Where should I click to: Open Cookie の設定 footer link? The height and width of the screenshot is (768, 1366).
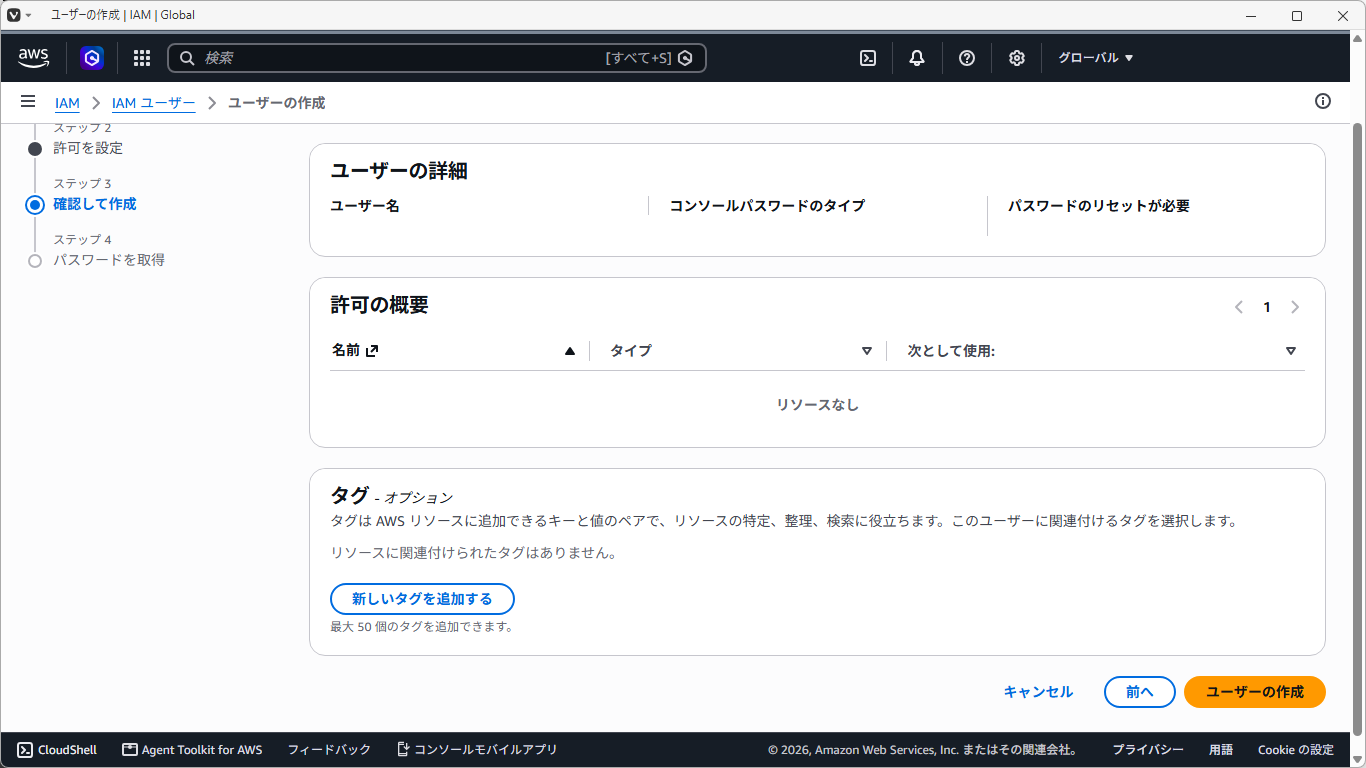[1296, 750]
